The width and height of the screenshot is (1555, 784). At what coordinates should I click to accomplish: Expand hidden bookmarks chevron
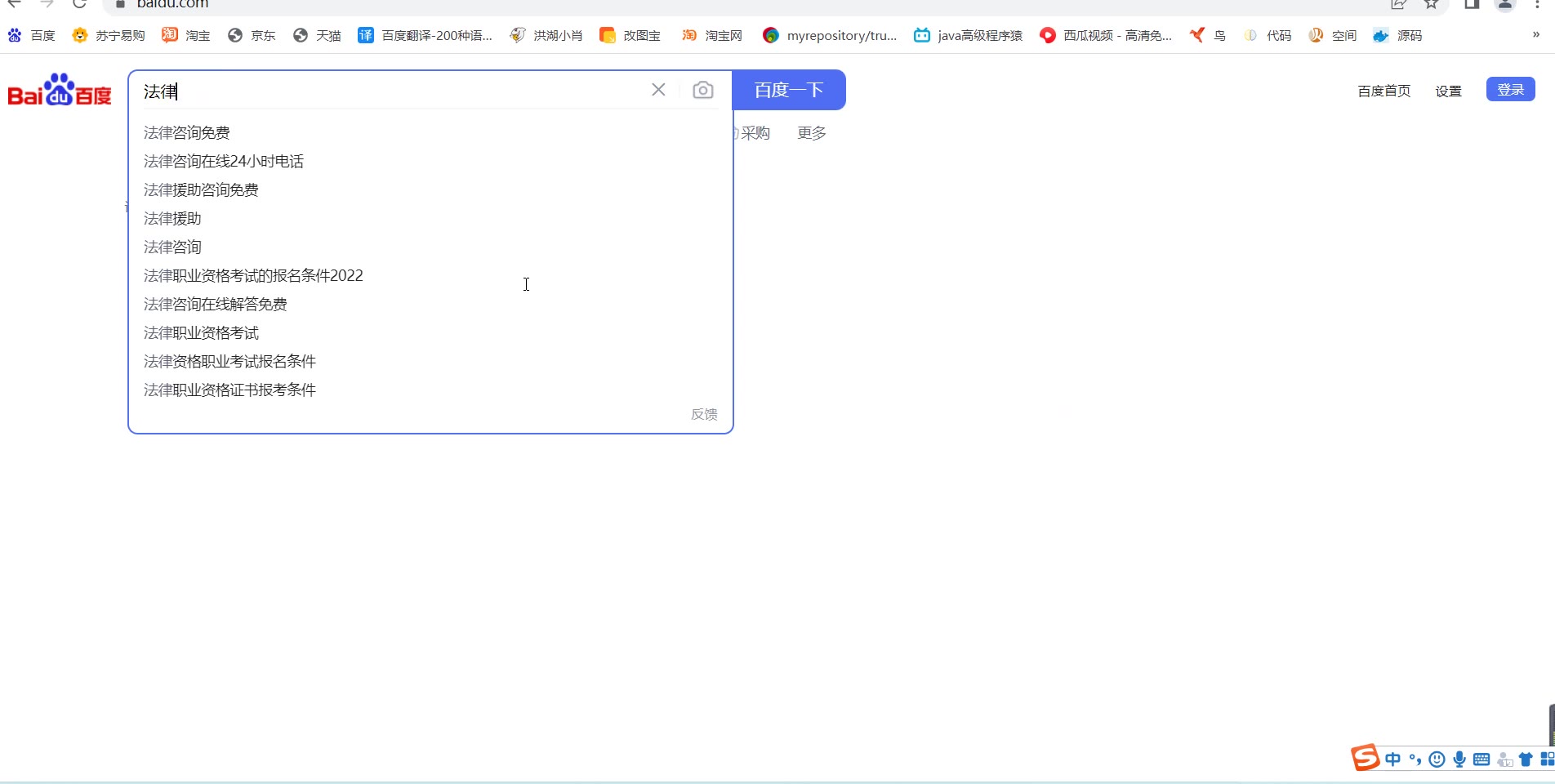(x=1535, y=34)
